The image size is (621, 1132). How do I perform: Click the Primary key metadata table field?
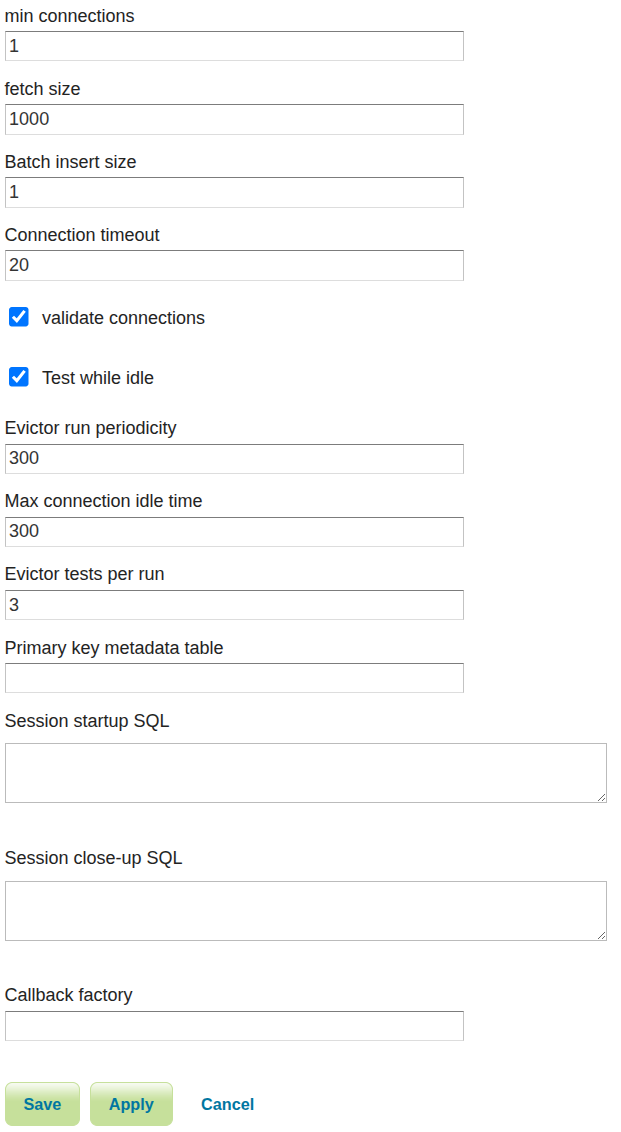pos(234,677)
